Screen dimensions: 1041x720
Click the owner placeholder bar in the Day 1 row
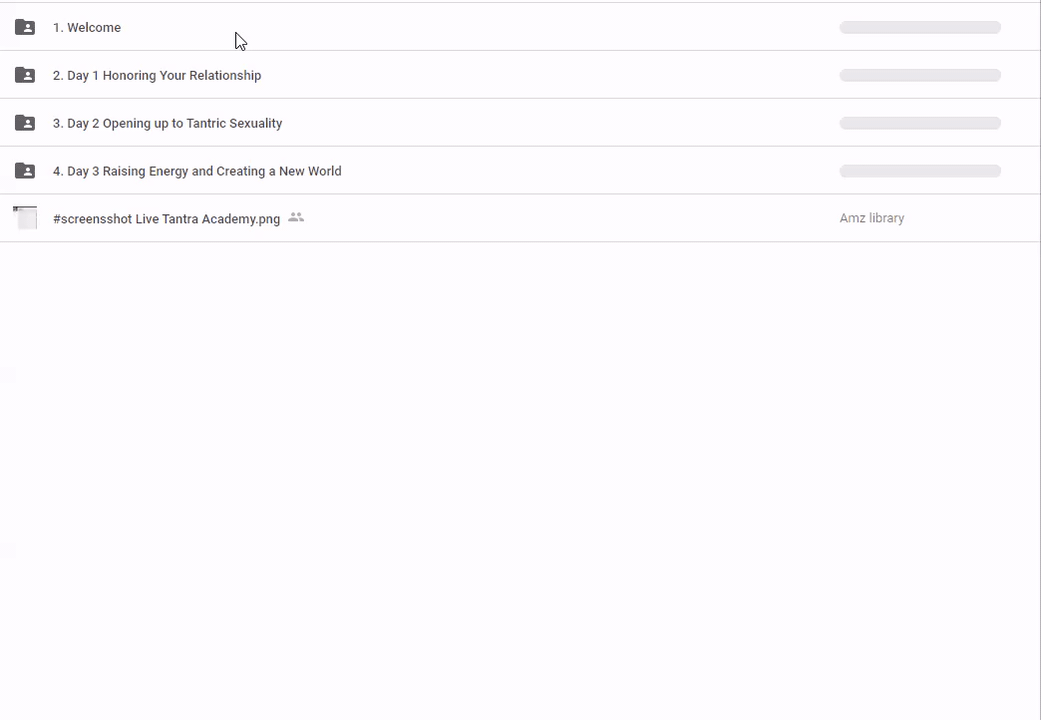(920, 76)
